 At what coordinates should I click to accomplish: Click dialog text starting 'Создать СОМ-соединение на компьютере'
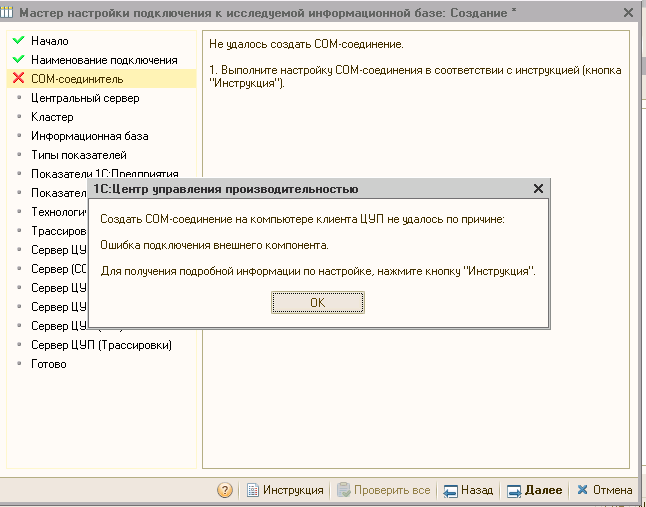point(302,219)
